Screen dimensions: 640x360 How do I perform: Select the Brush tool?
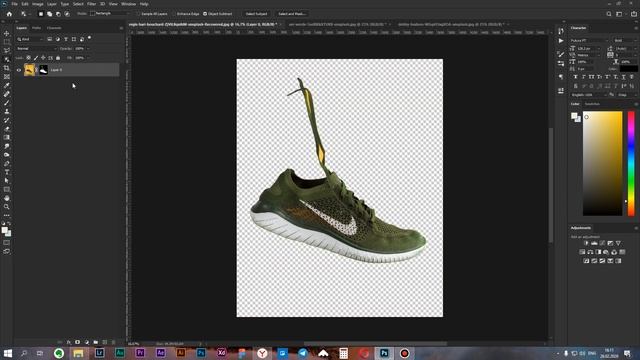click(x=7, y=102)
